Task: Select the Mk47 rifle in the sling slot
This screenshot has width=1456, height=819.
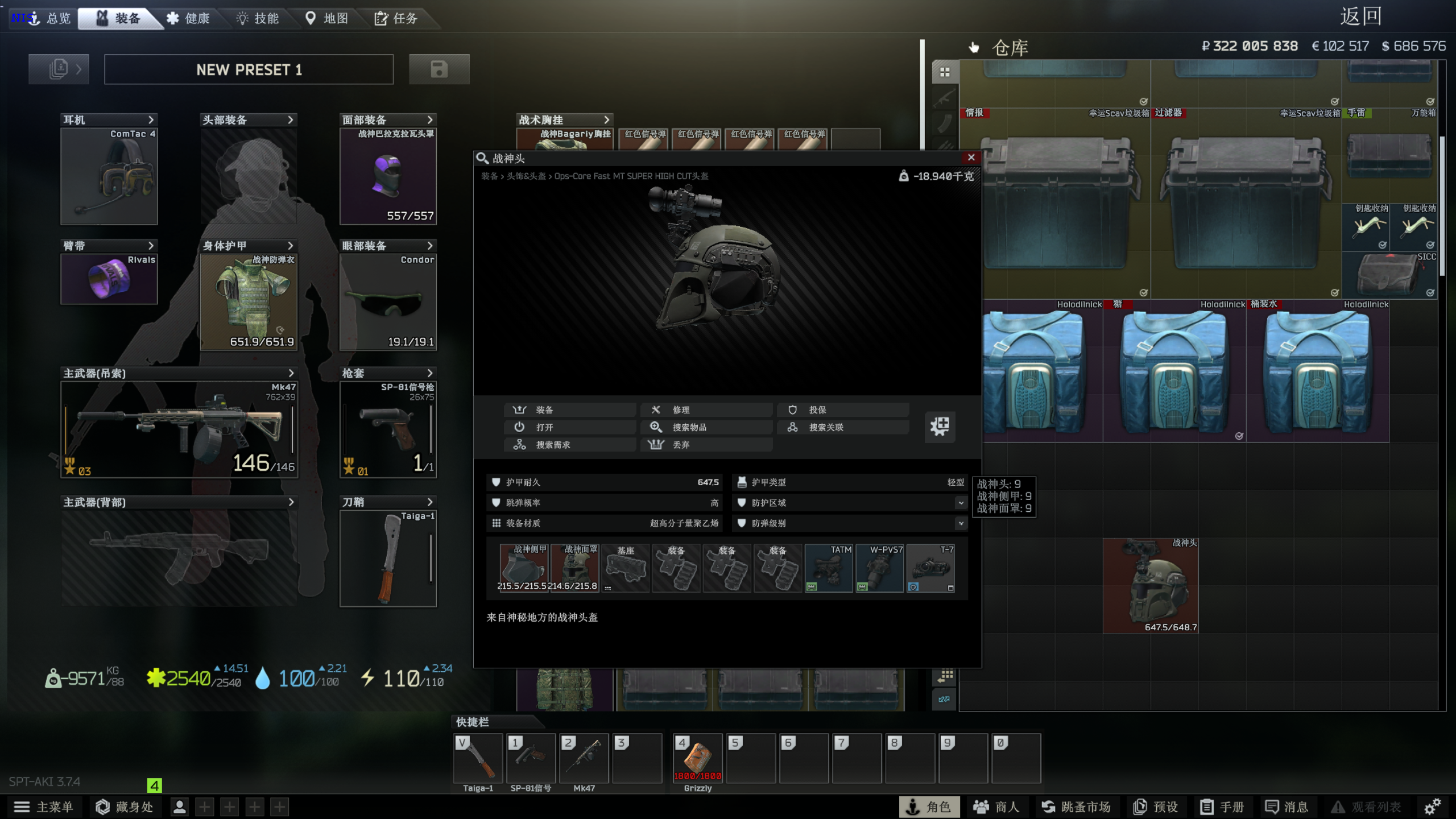Action: click(x=180, y=429)
